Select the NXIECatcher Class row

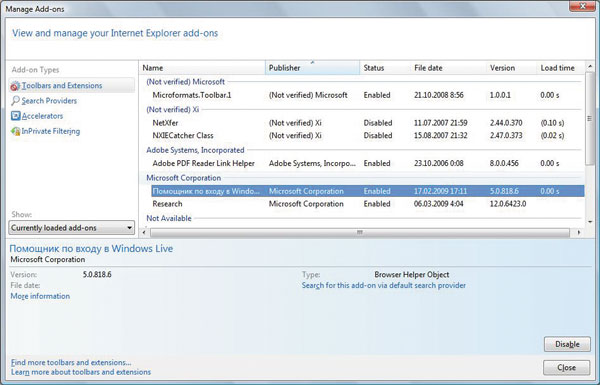click(367, 135)
